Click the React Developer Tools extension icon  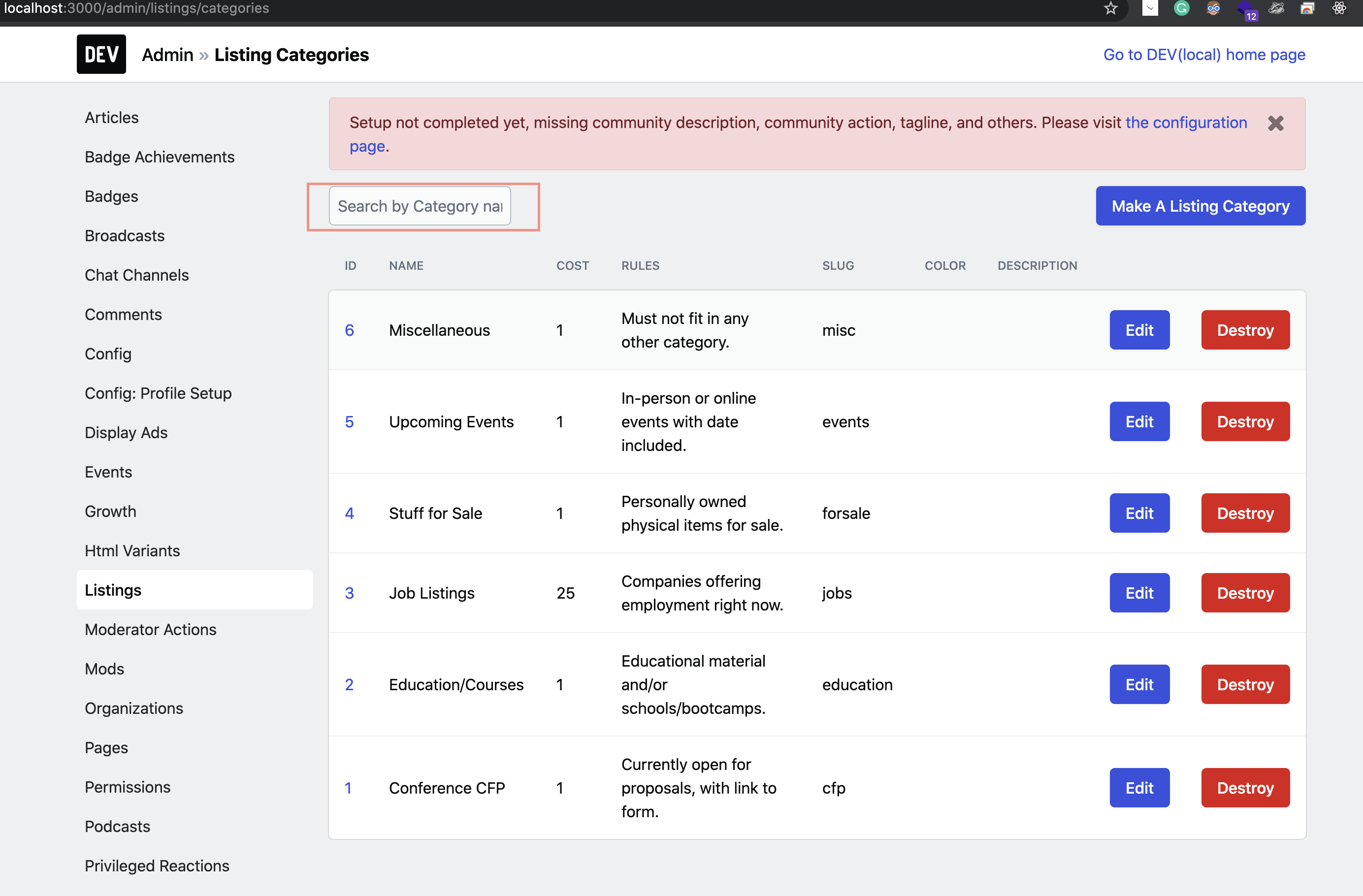1338,8
